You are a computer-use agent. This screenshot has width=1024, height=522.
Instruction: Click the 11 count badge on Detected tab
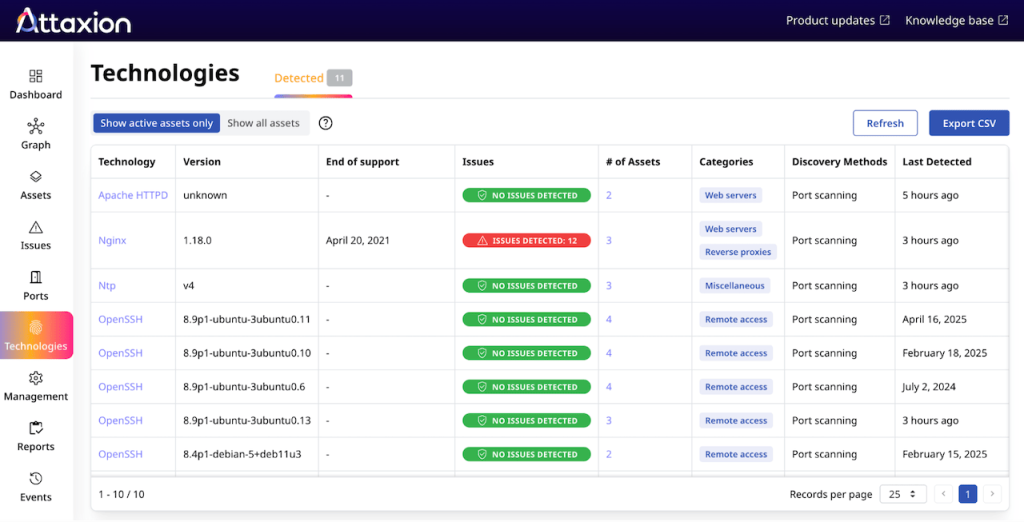(340, 78)
